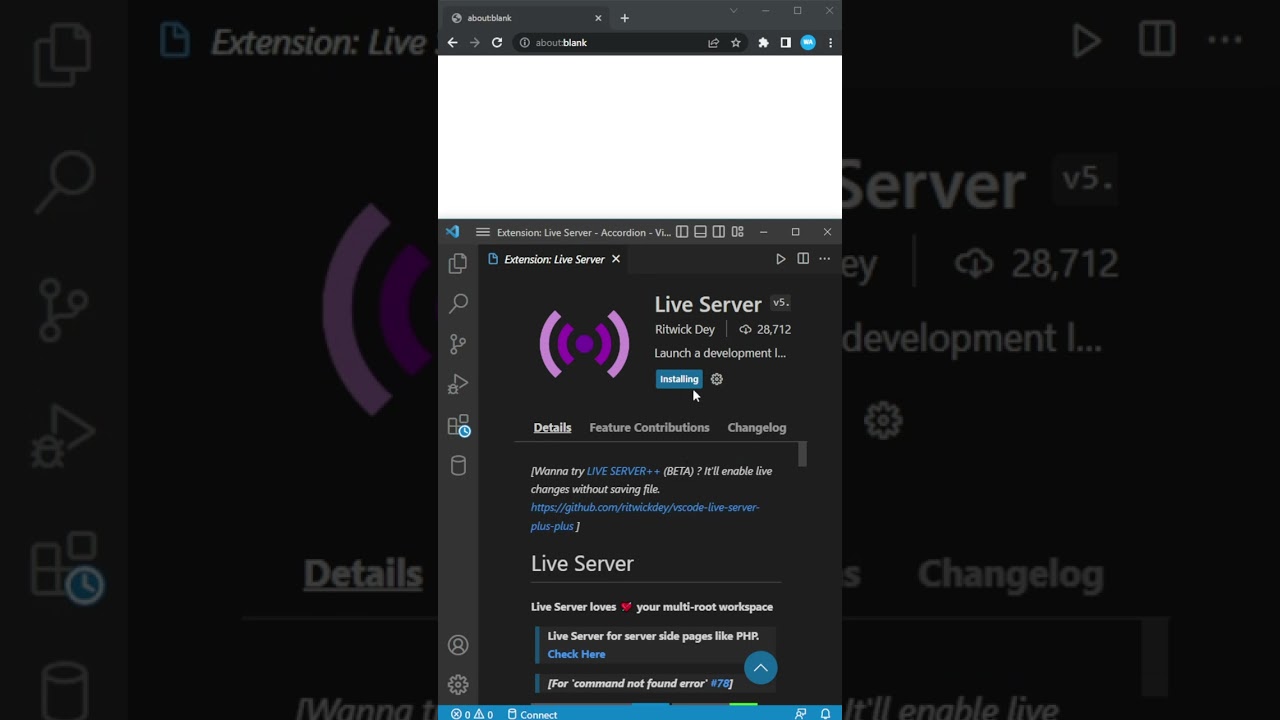Click the Chrome back arrow
The height and width of the screenshot is (720, 1280).
pos(452,43)
